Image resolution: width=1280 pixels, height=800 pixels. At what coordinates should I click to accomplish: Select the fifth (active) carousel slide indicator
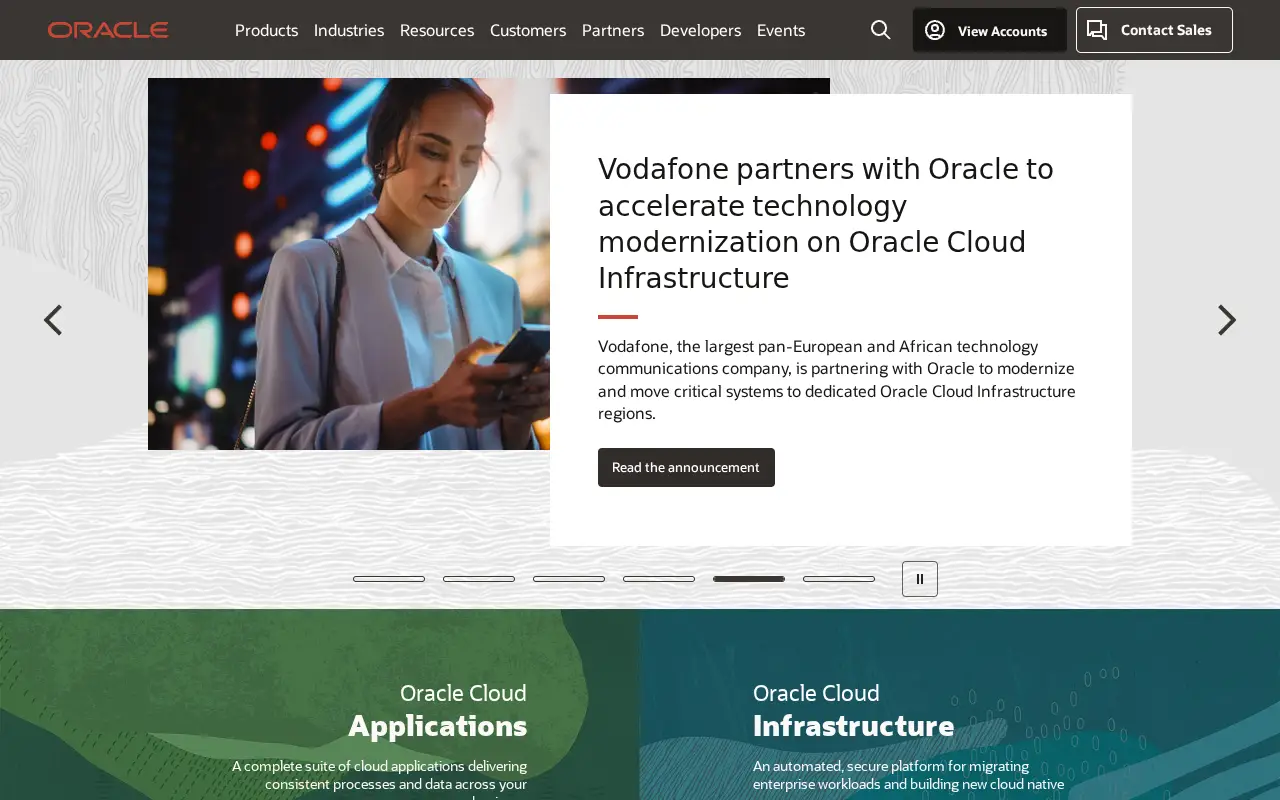749,579
